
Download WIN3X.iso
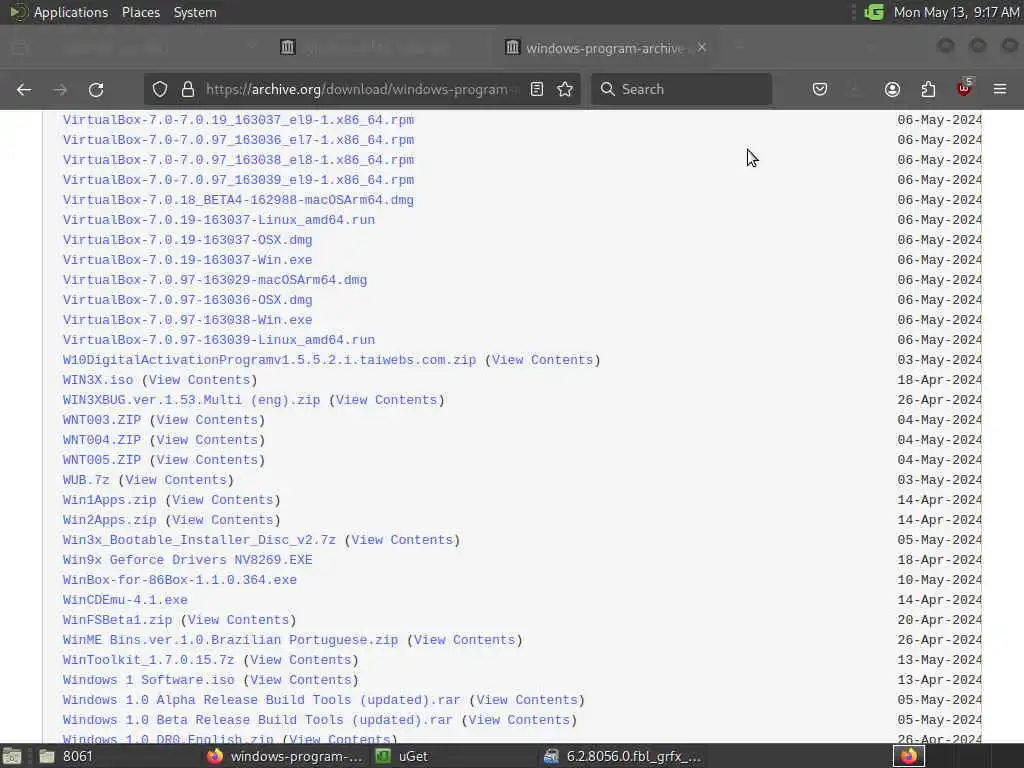pyautogui.click(x=98, y=380)
